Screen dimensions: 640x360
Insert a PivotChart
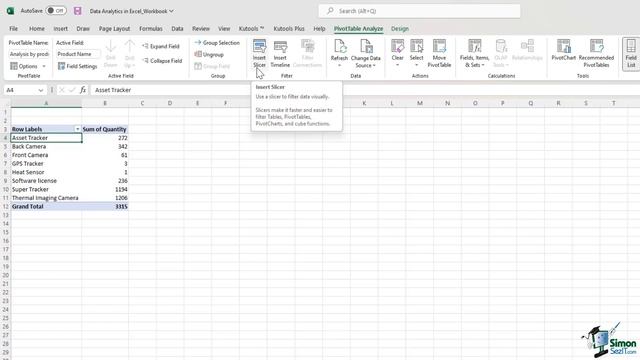coord(563,51)
